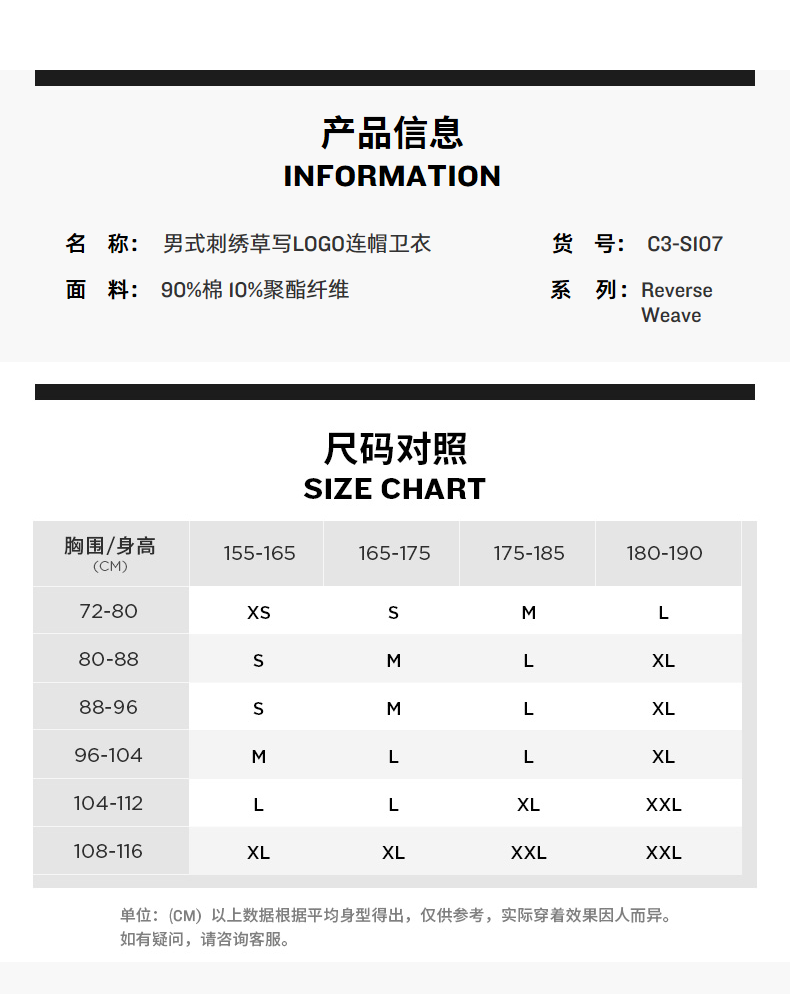This screenshot has width=790, height=994.
Task: Select the 155-165 height column header
Action: 259,553
